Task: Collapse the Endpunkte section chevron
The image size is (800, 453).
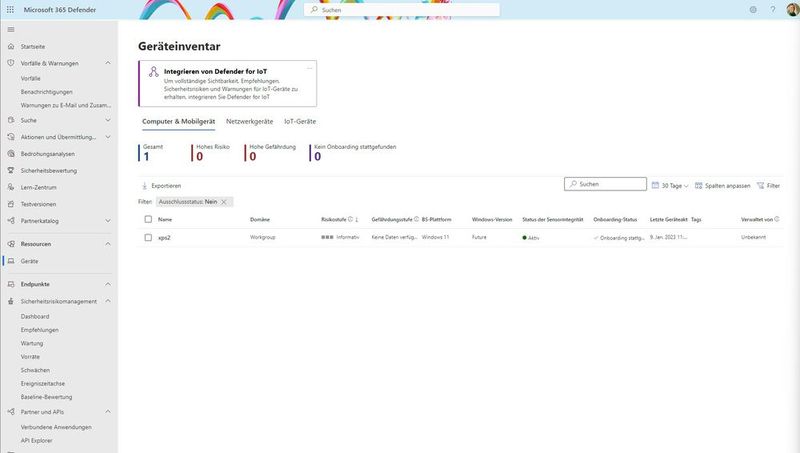Action: click(x=108, y=284)
